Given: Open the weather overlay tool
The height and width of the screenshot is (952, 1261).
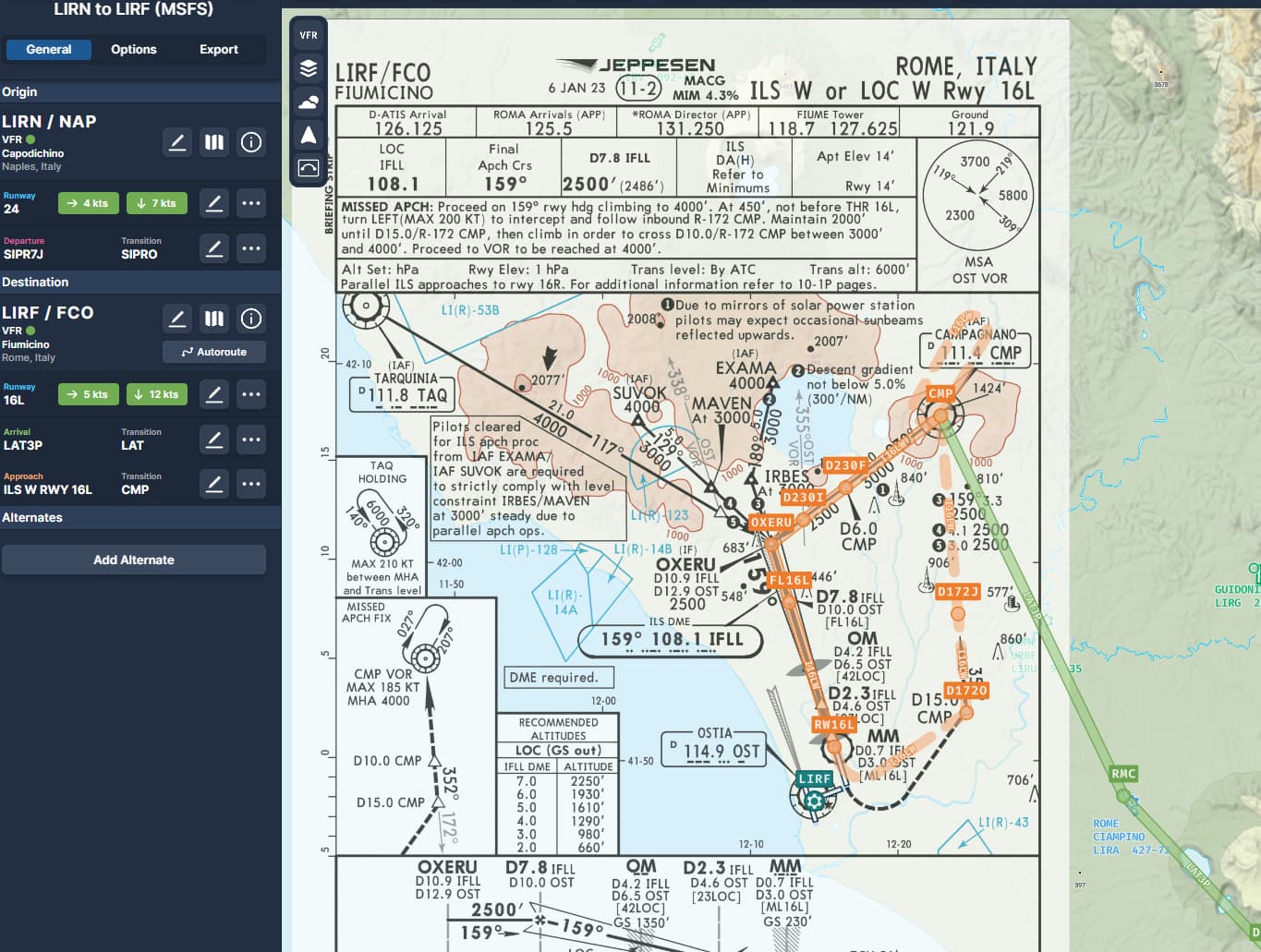Looking at the screenshot, I should click(x=309, y=102).
